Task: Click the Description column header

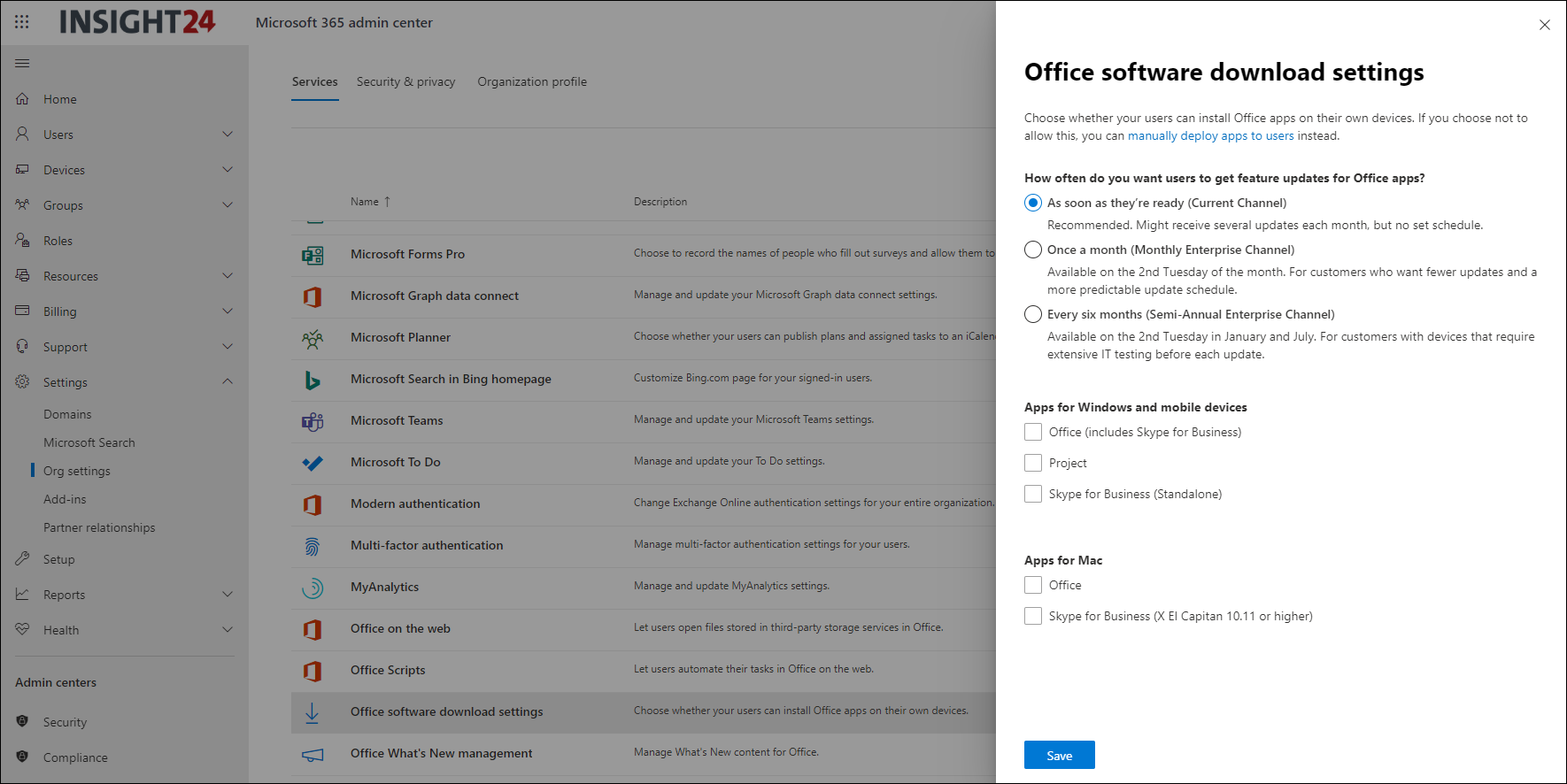Action: tap(660, 202)
